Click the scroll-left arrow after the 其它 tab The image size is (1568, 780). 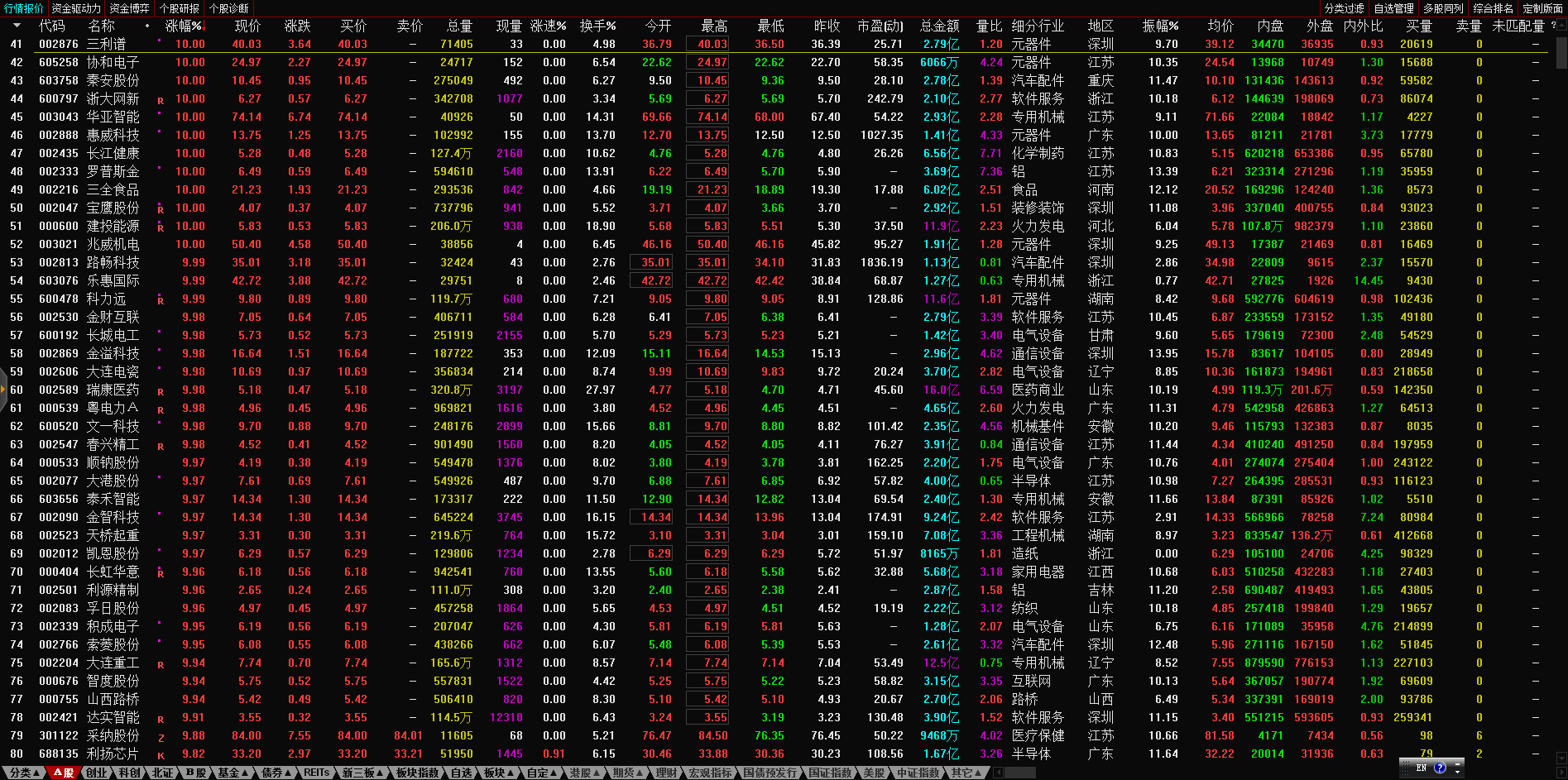coord(999,773)
